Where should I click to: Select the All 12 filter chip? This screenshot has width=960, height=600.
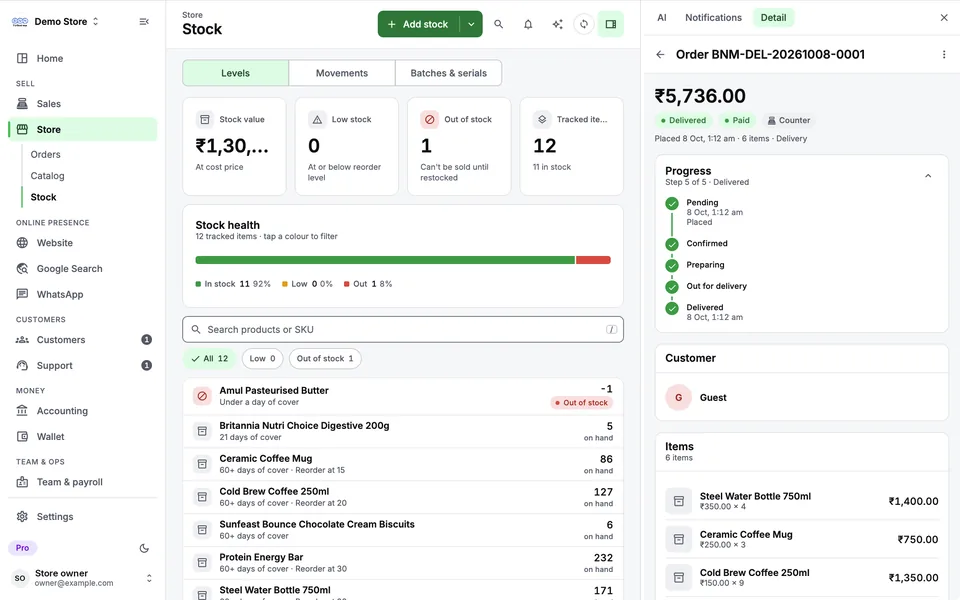[x=210, y=359]
